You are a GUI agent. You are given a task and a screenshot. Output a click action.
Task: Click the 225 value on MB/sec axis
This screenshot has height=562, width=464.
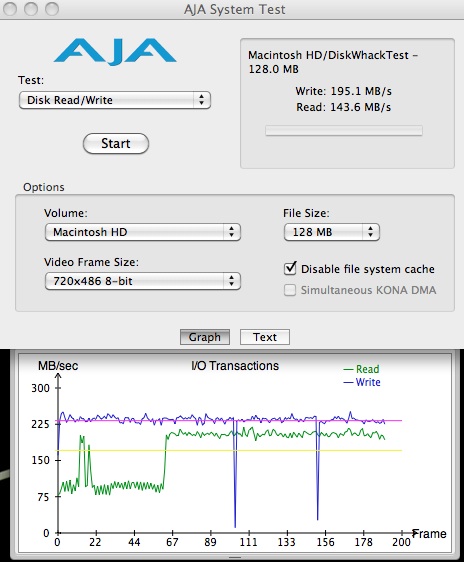click(40, 424)
